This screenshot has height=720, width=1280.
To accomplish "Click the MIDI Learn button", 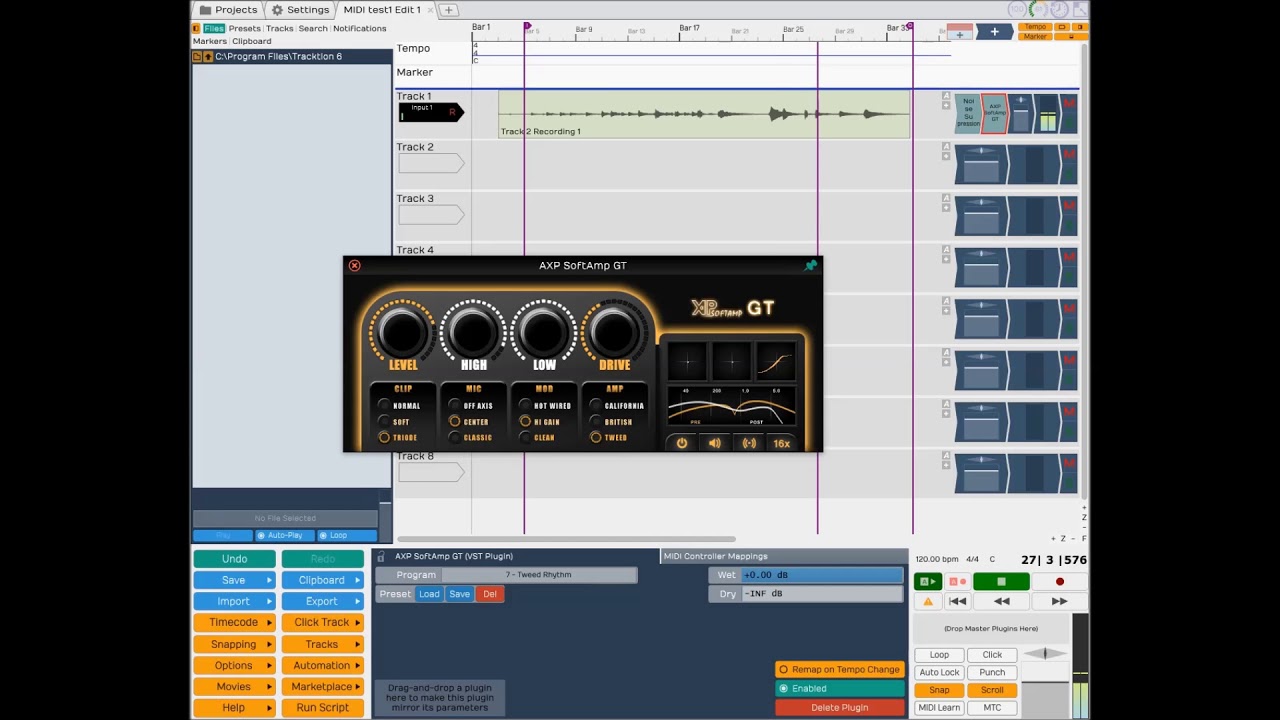I will (x=939, y=707).
